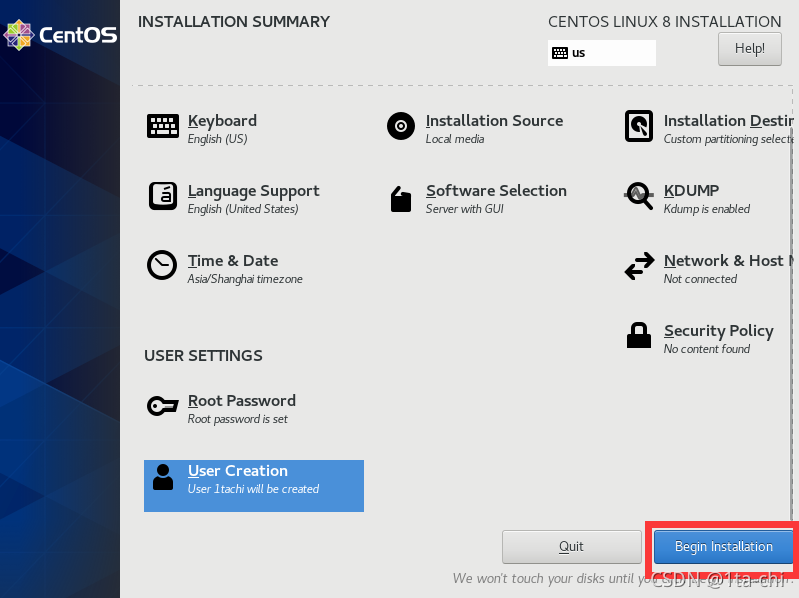This screenshot has width=799, height=598.
Task: Click 'Local media' status text
Action: click(x=455, y=139)
